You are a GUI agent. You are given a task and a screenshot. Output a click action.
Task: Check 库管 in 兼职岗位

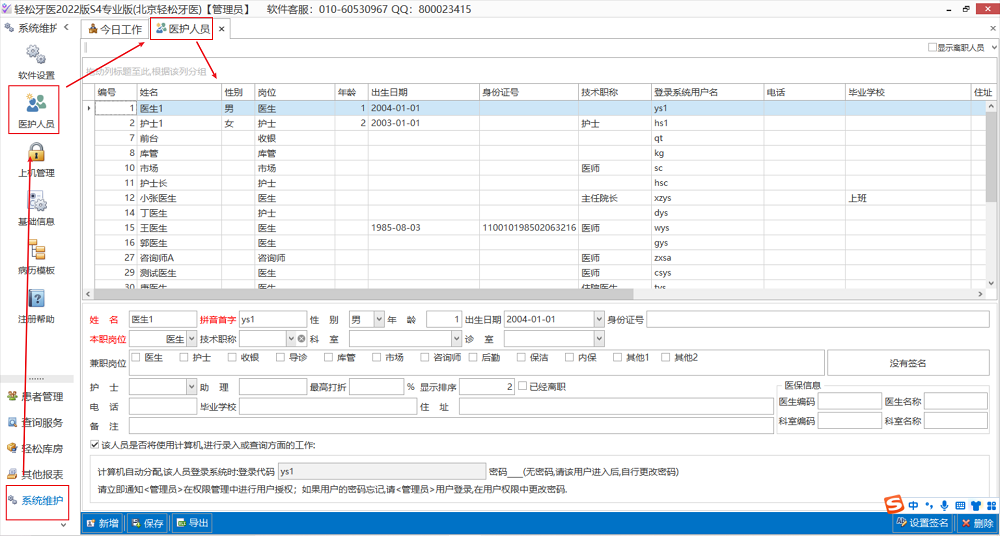[328, 357]
